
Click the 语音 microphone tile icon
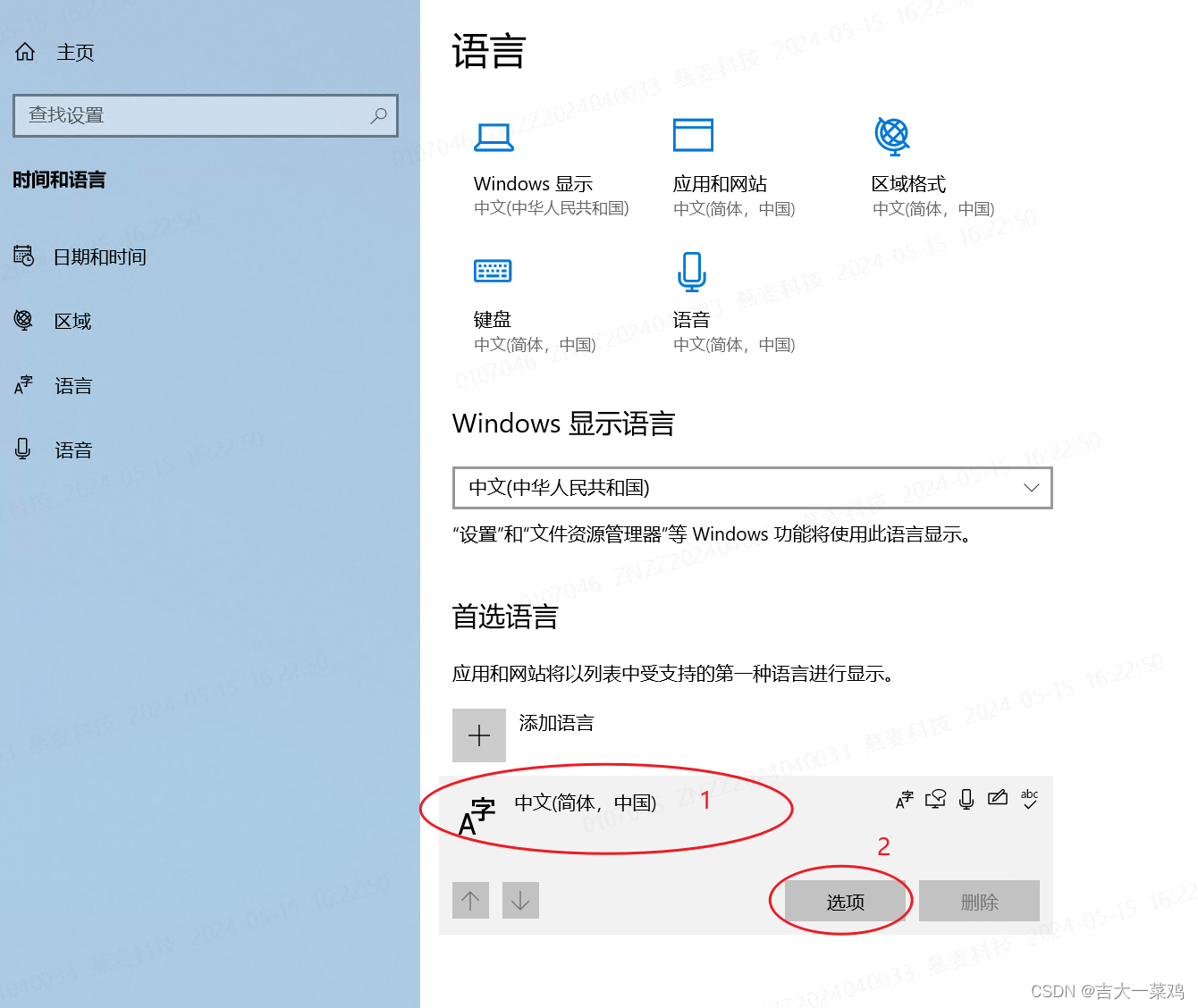click(692, 272)
